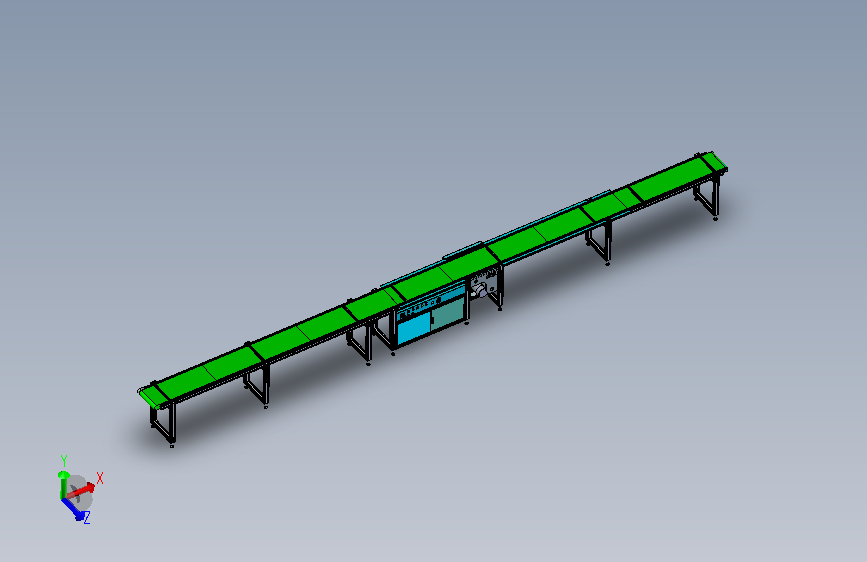Screen dimensions: 867x562
Task: Click the red X axis arrow of the triad
Action: 82,490
